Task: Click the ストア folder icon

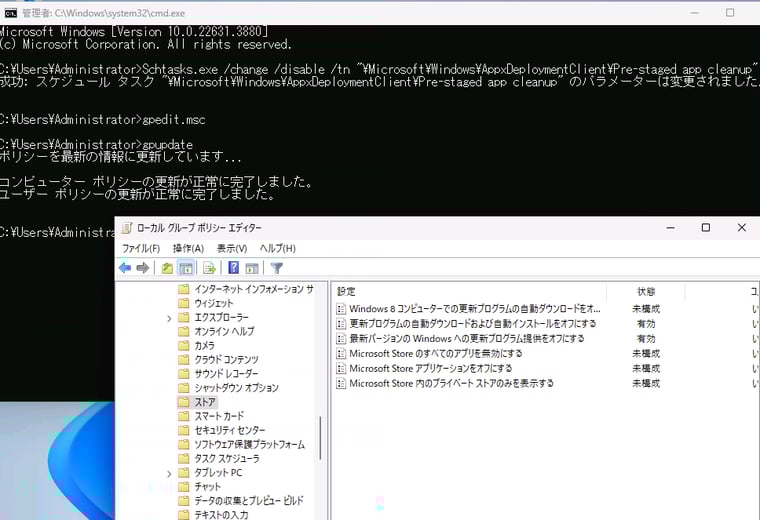Action: pyautogui.click(x=184, y=402)
